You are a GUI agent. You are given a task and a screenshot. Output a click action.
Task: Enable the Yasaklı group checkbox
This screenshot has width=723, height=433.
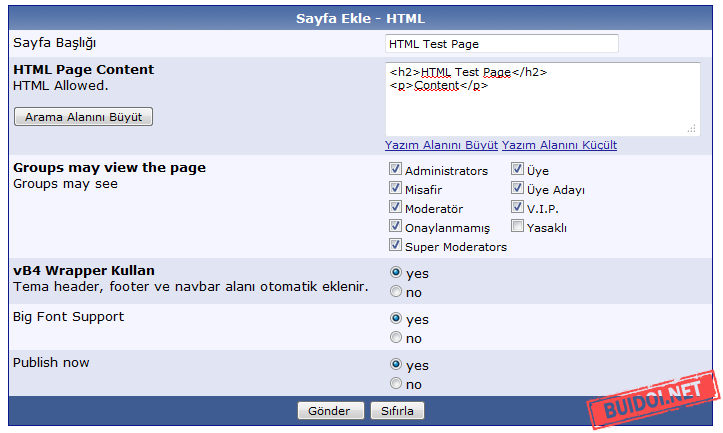coord(518,227)
